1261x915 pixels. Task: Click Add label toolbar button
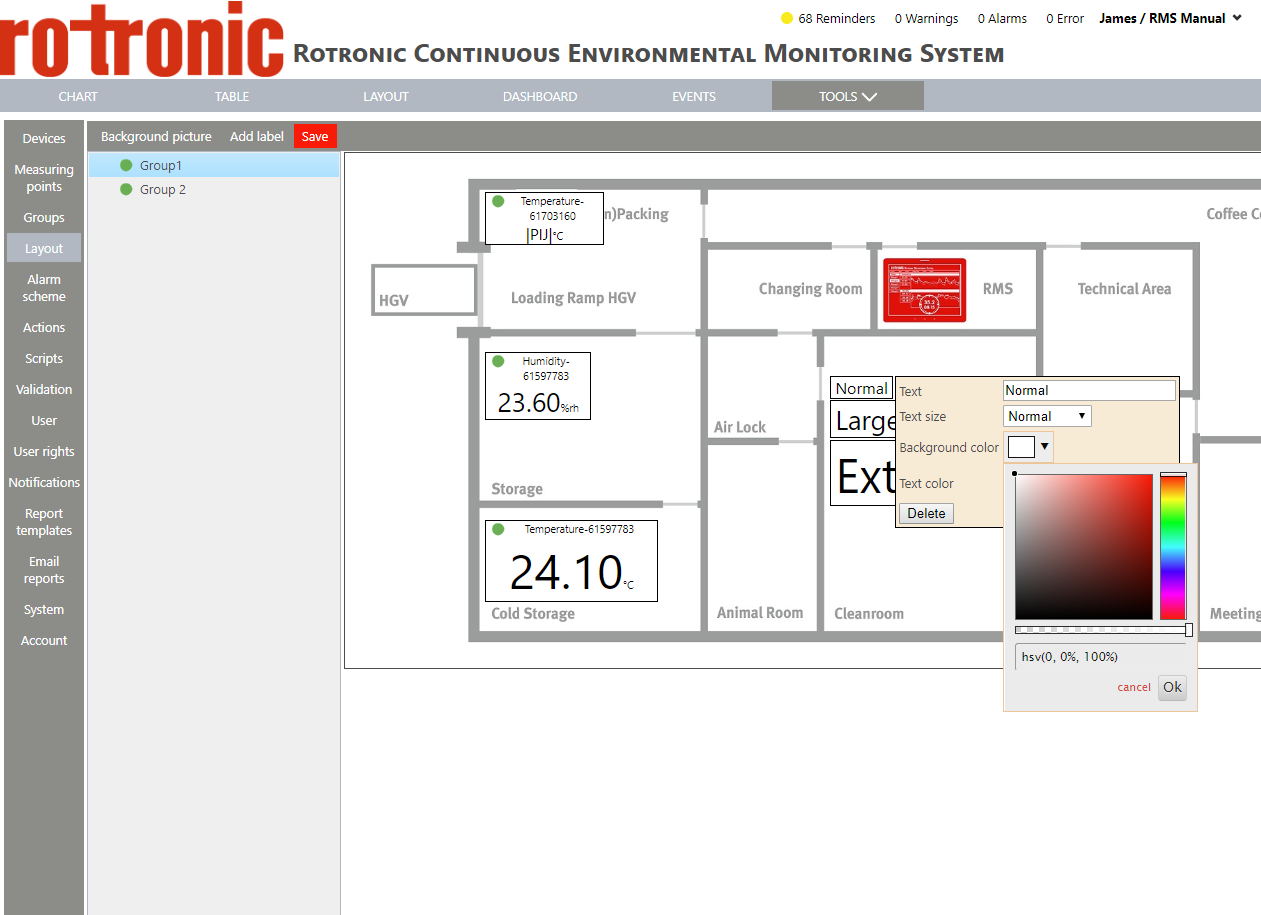257,136
